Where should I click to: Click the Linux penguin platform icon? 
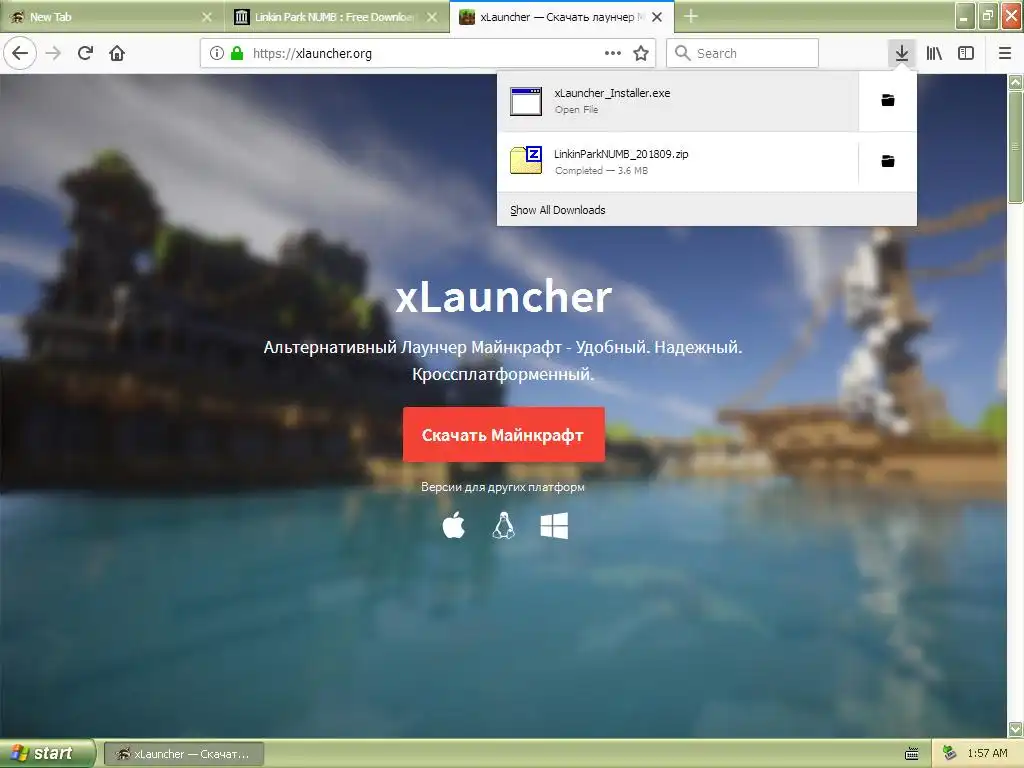point(504,526)
